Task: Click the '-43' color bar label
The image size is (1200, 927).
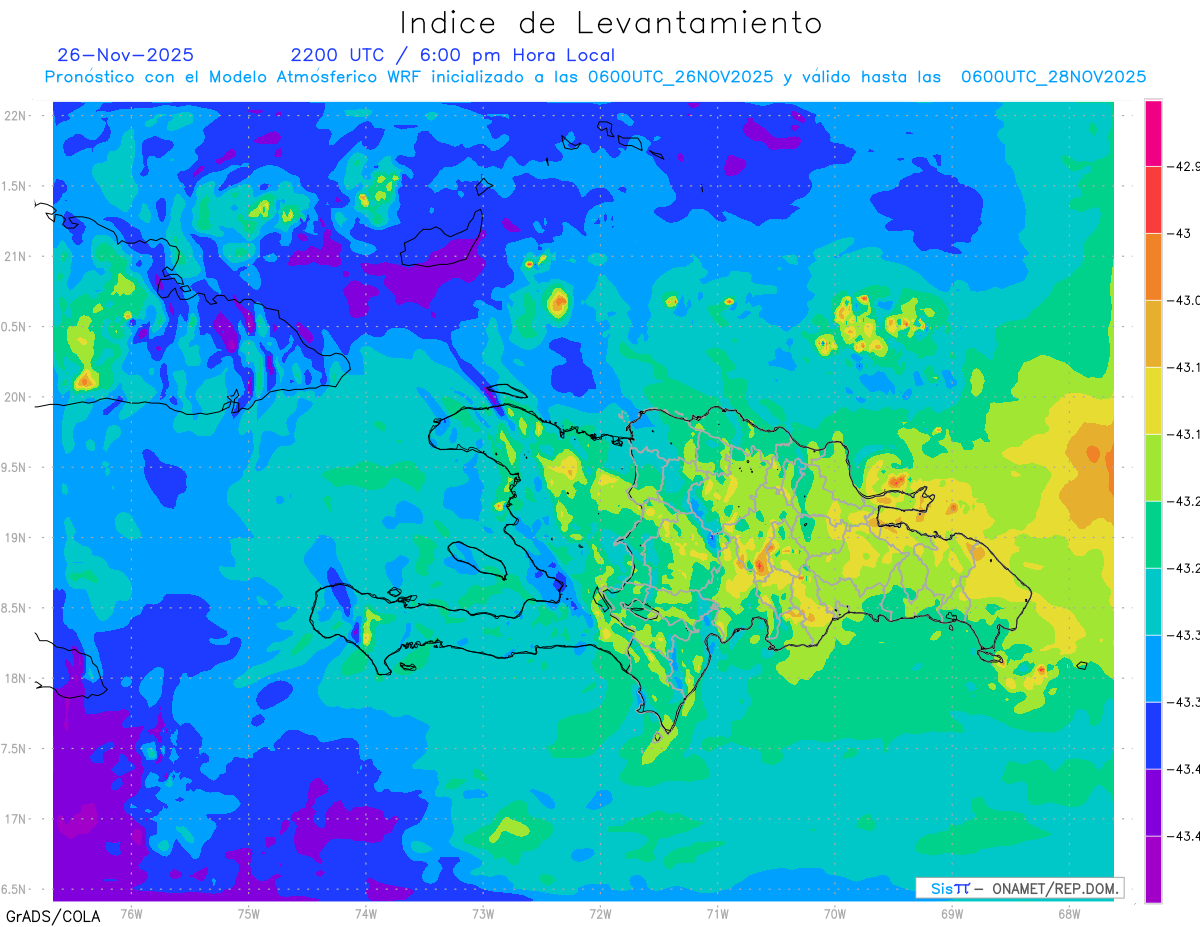Action: (1180, 234)
